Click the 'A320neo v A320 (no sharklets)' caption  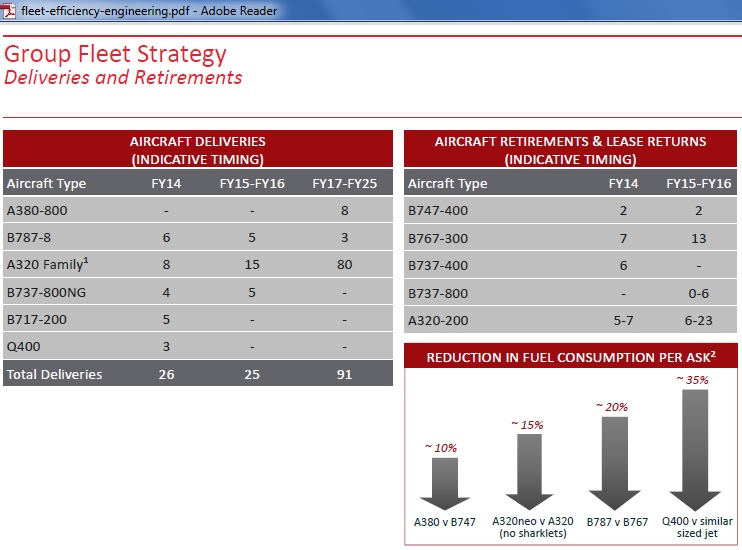533,527
